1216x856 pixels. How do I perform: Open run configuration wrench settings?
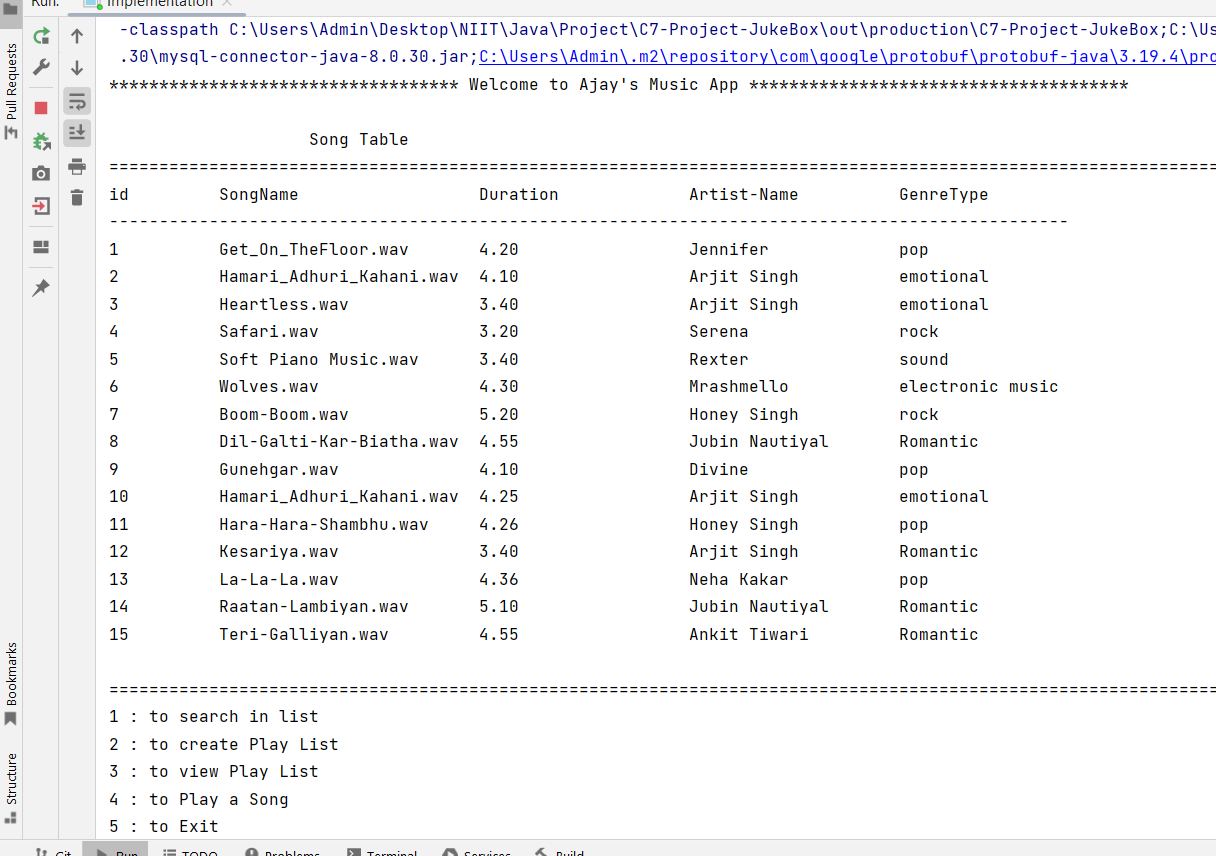(x=41, y=68)
